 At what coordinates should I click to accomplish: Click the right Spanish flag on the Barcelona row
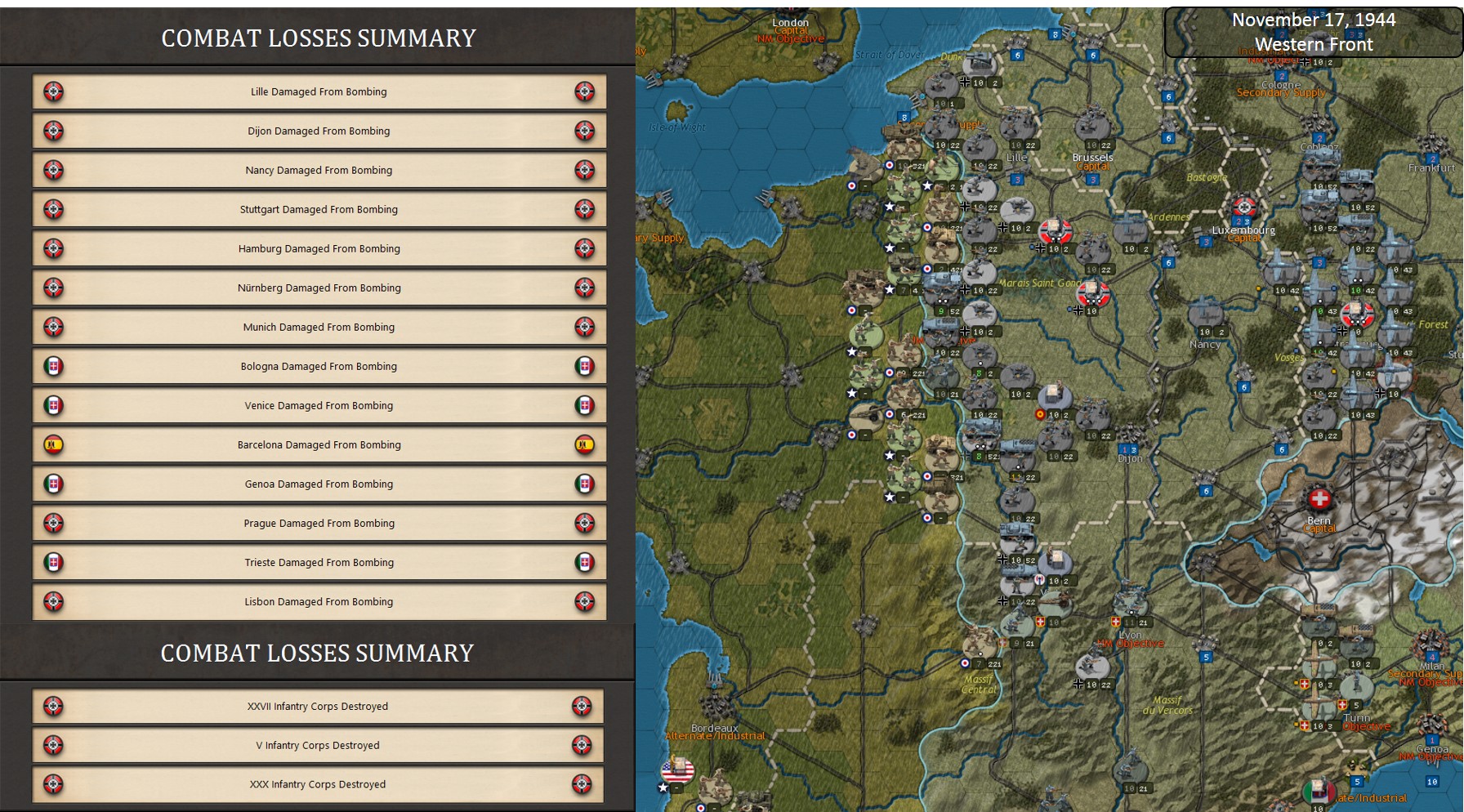584,444
